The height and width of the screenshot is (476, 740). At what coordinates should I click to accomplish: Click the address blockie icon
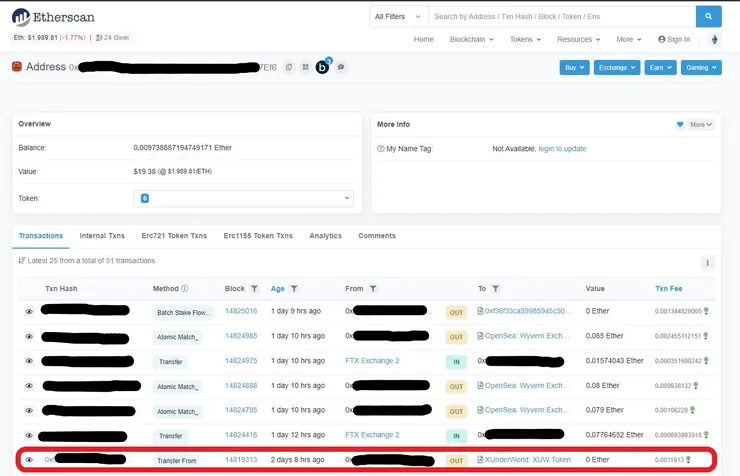tap(17, 67)
